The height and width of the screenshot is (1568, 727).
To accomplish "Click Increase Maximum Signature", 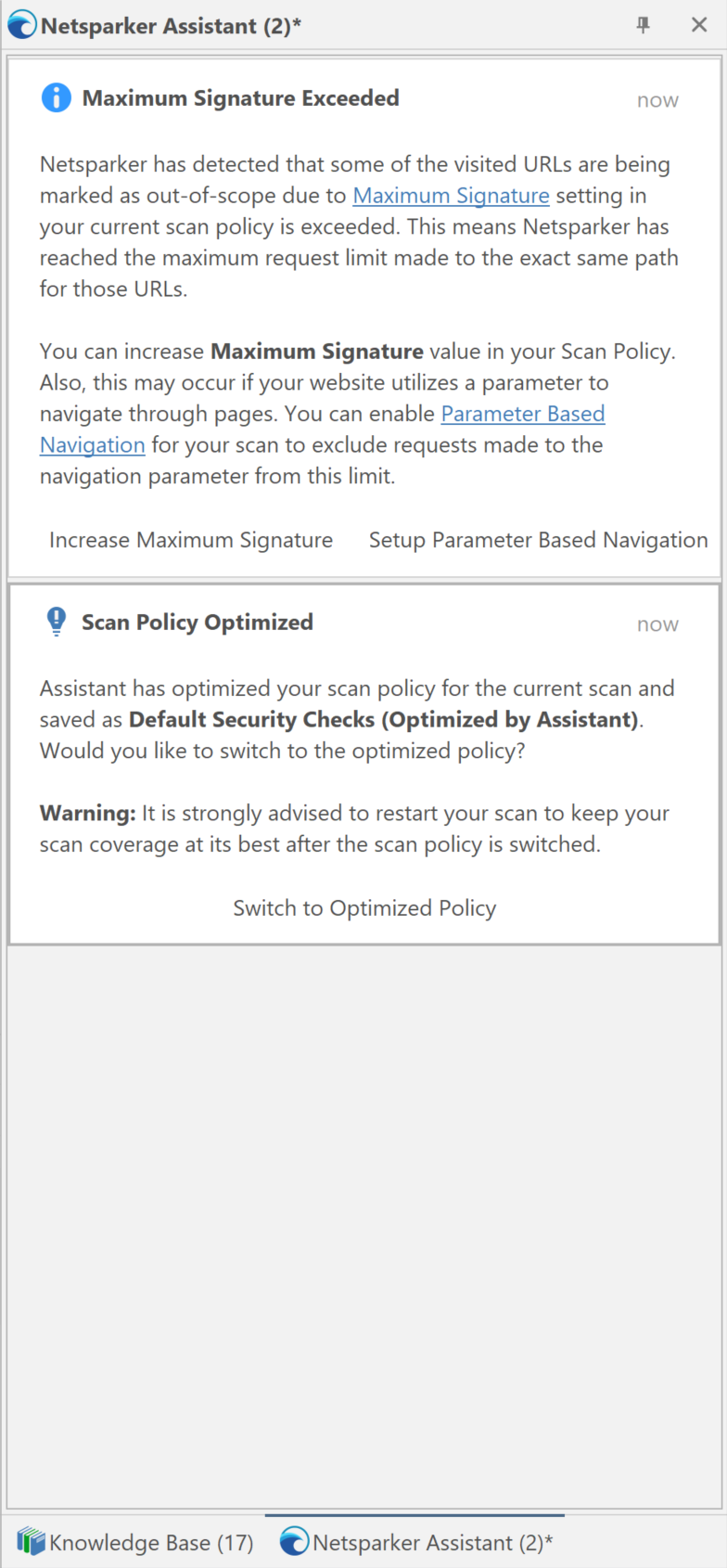I will 190,539.
